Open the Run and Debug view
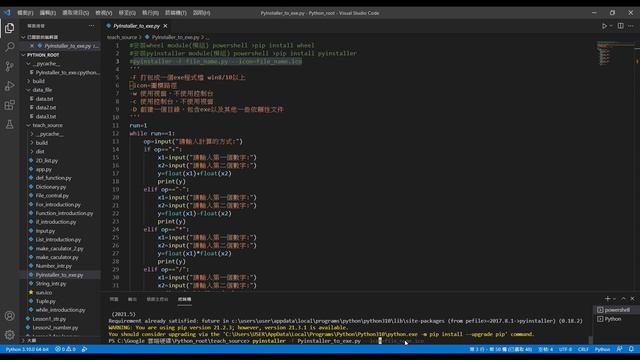Image resolution: width=640 pixels, height=360 pixels. tap(9, 86)
